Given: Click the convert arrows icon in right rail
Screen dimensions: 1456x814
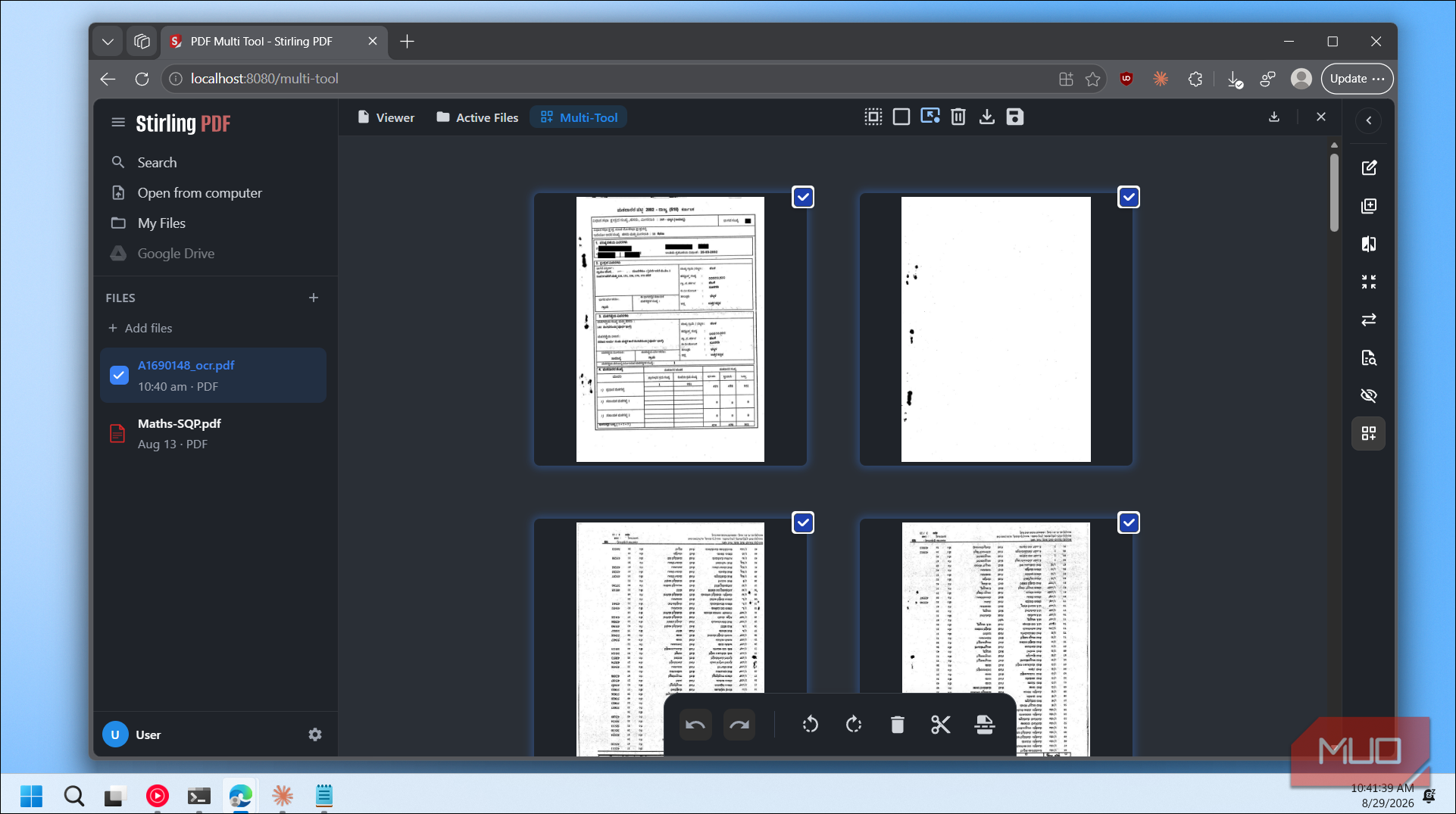Looking at the screenshot, I should click(x=1369, y=320).
